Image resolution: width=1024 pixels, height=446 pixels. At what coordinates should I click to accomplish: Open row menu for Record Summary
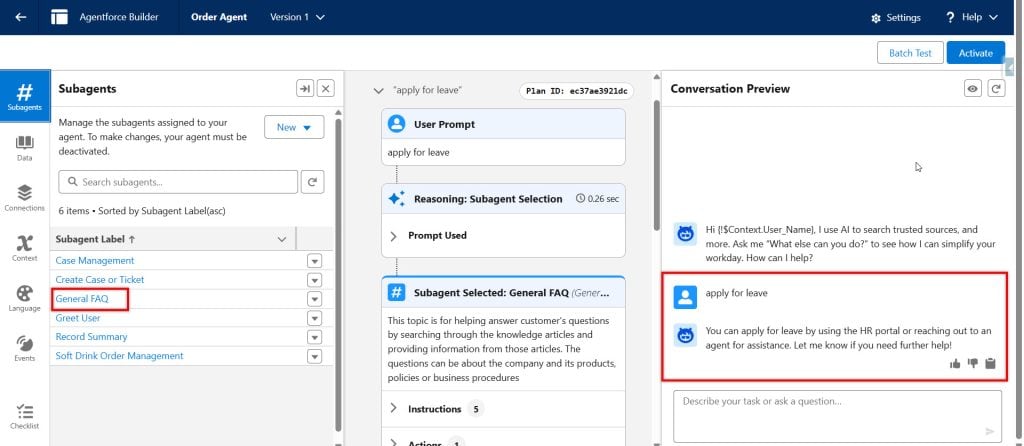point(315,337)
